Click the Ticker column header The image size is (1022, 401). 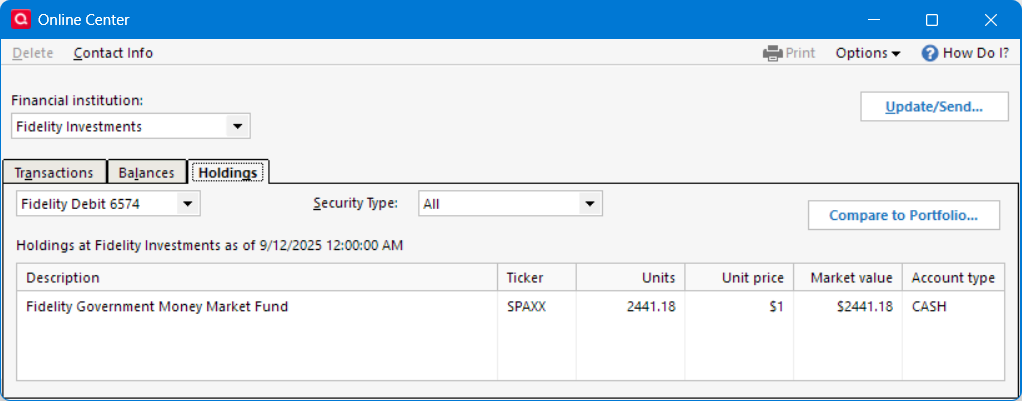coord(537,278)
